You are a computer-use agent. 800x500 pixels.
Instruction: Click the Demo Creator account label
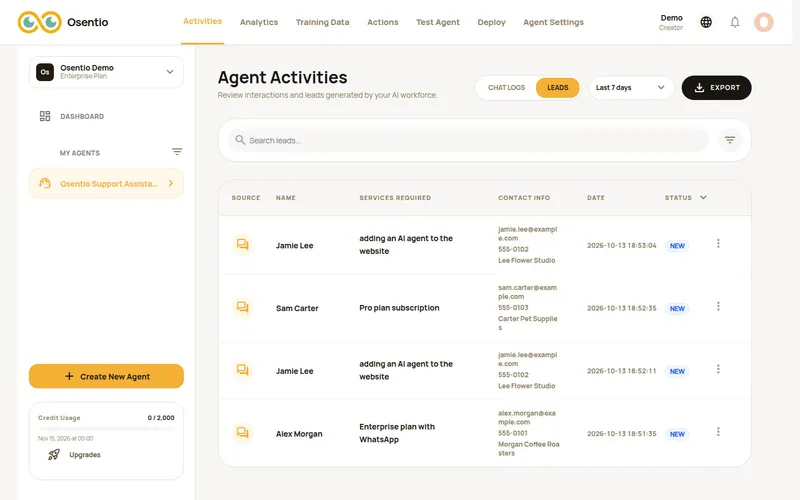tap(671, 22)
